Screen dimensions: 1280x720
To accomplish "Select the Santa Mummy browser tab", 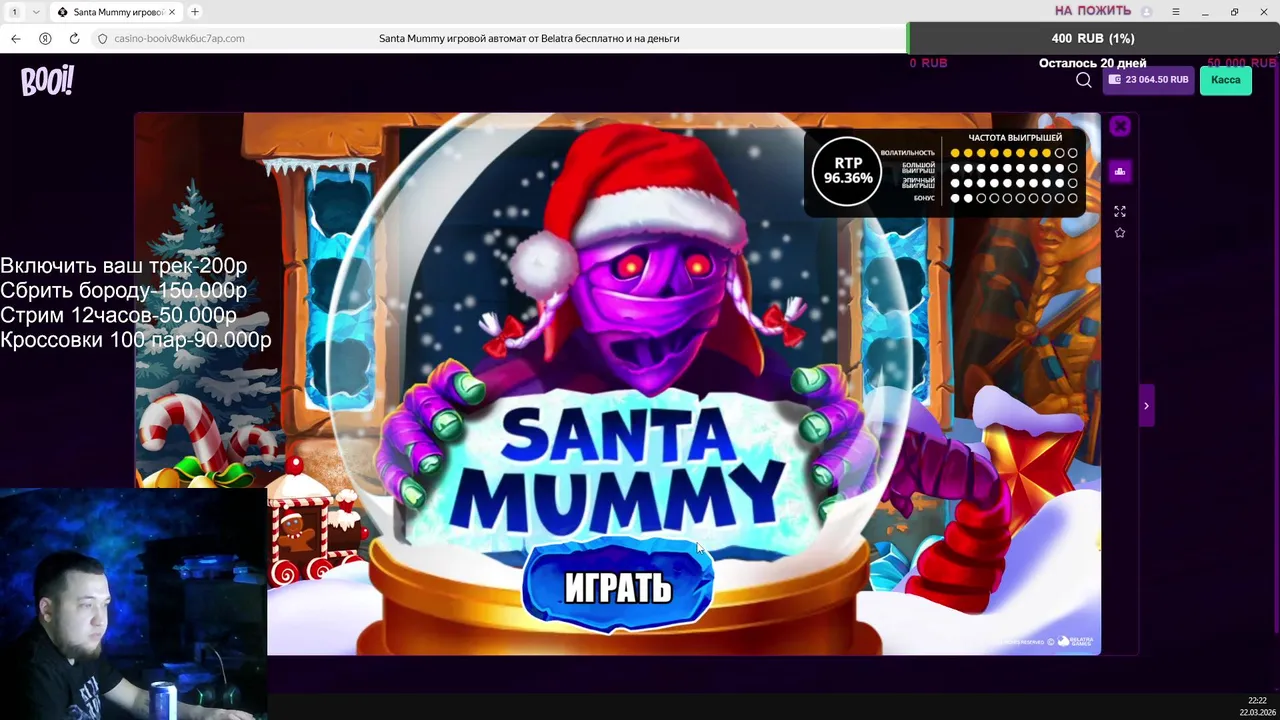I will (x=116, y=12).
